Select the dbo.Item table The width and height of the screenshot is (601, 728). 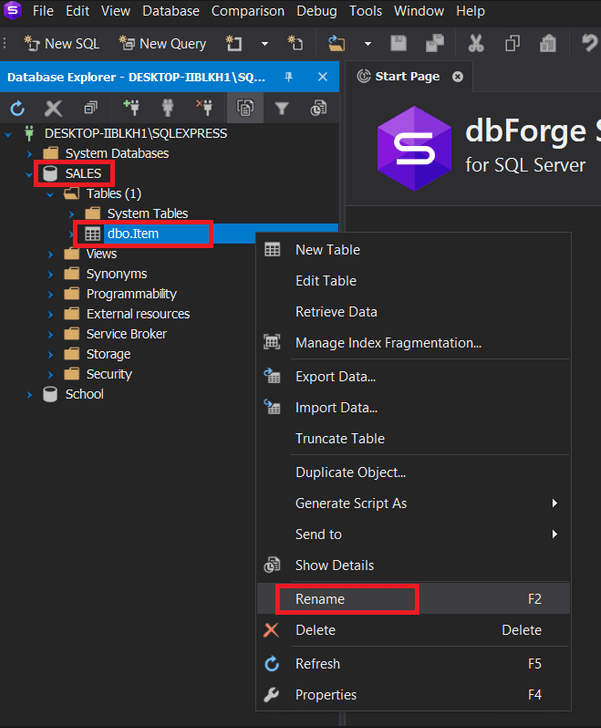click(133, 234)
